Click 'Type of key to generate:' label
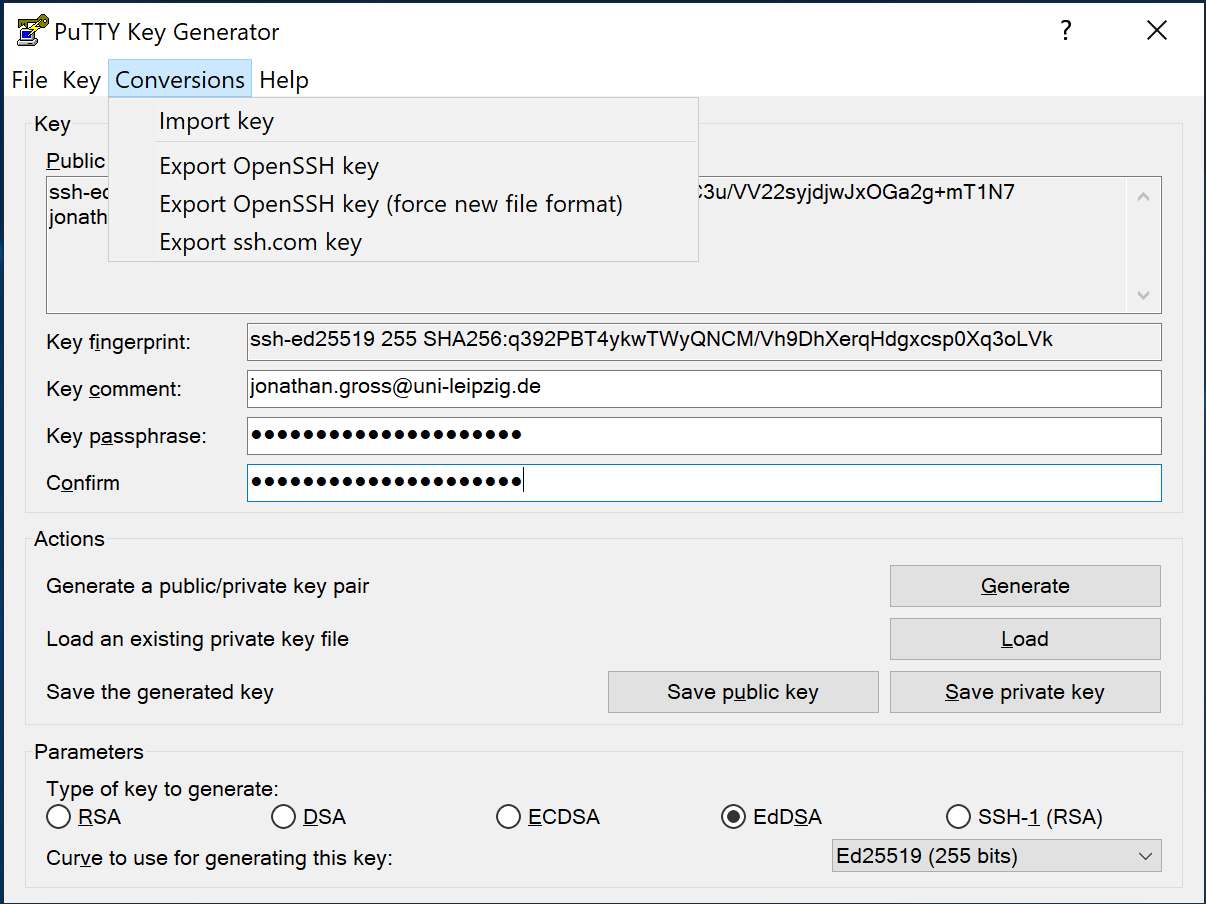1206x904 pixels. tap(163, 790)
